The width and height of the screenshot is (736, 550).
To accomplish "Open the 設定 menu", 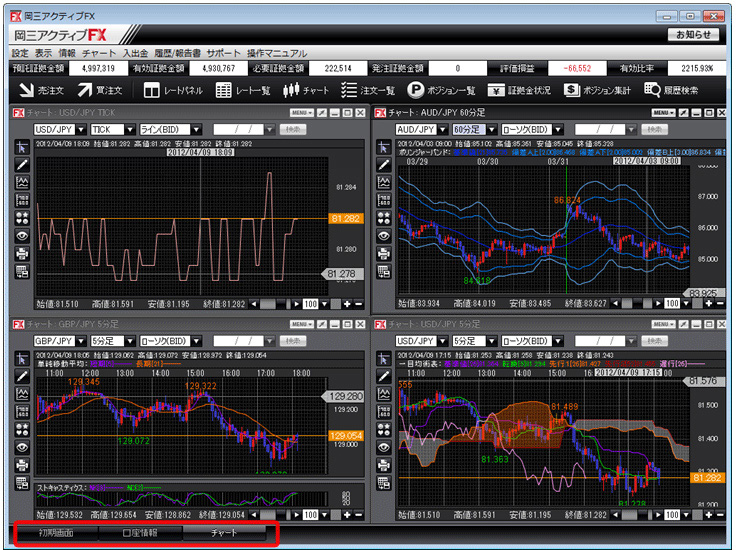I will (x=20, y=53).
